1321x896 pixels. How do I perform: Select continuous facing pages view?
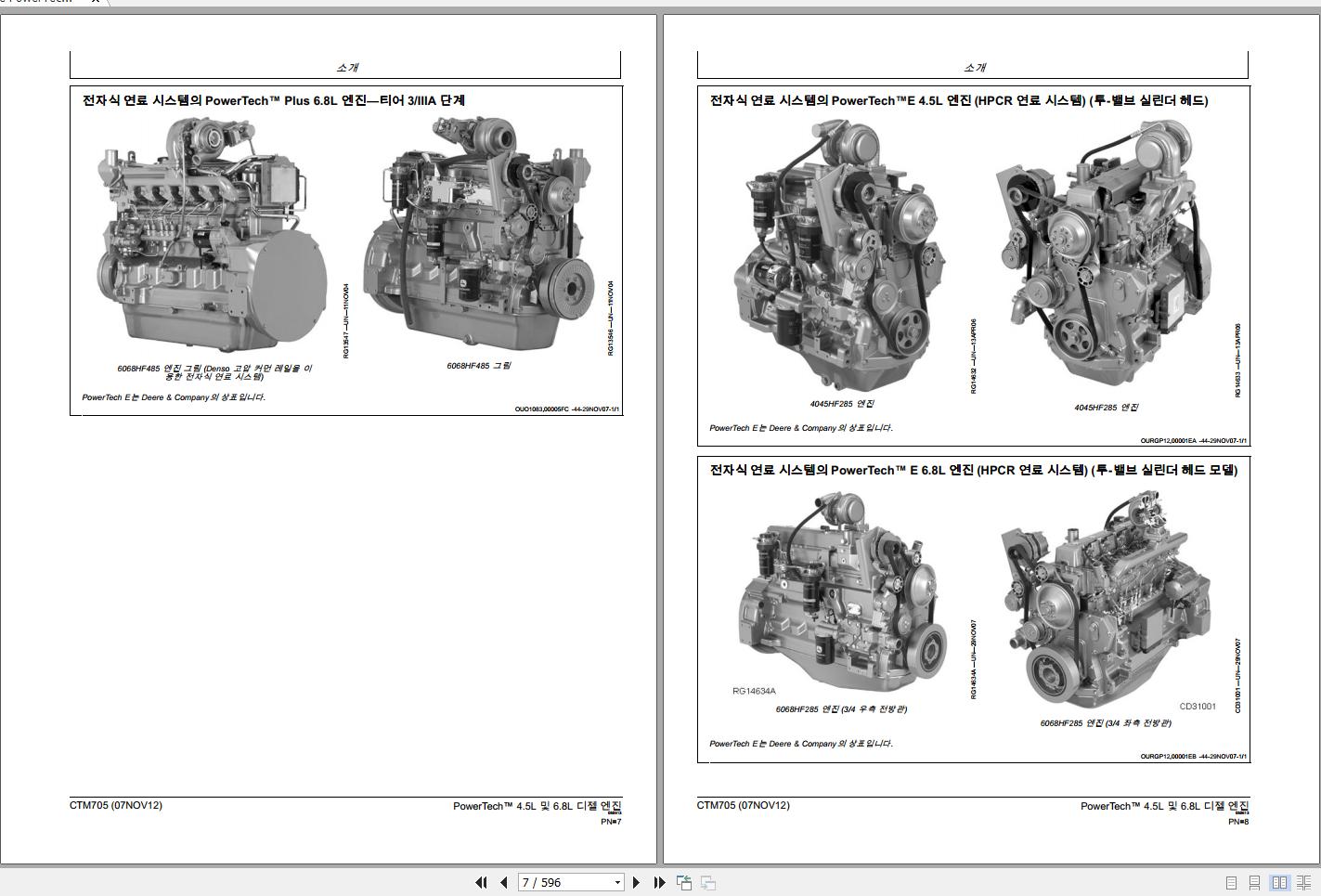(1304, 882)
